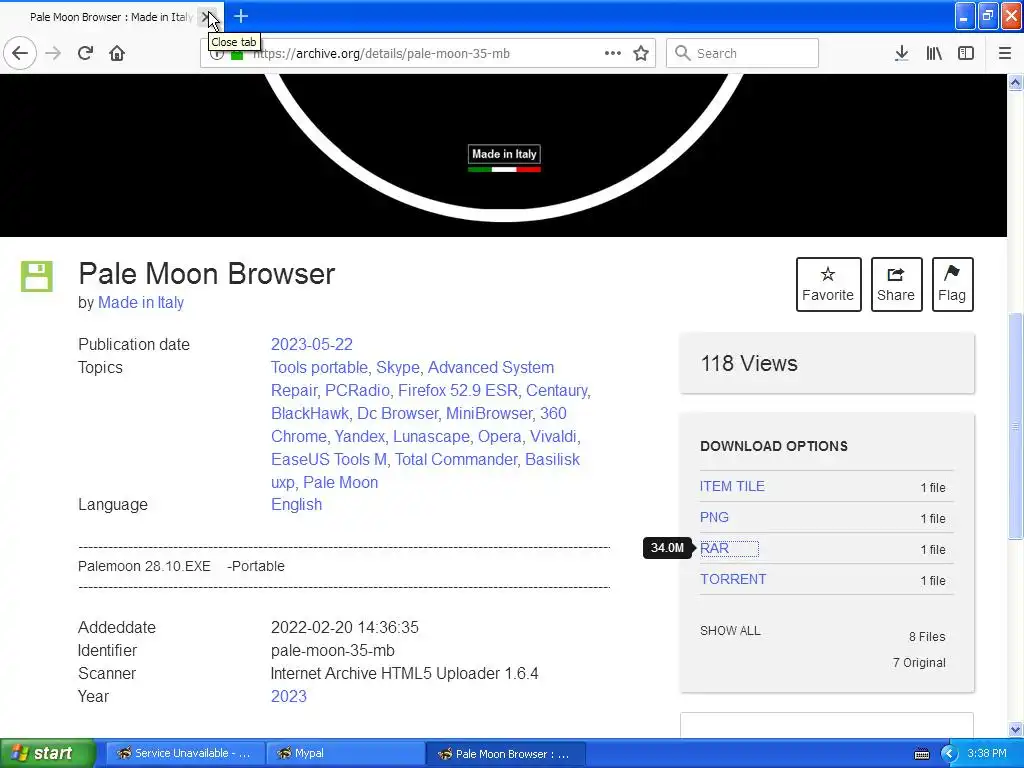The height and width of the screenshot is (768, 1024).
Task: Flag this item
Action: pos(953,284)
